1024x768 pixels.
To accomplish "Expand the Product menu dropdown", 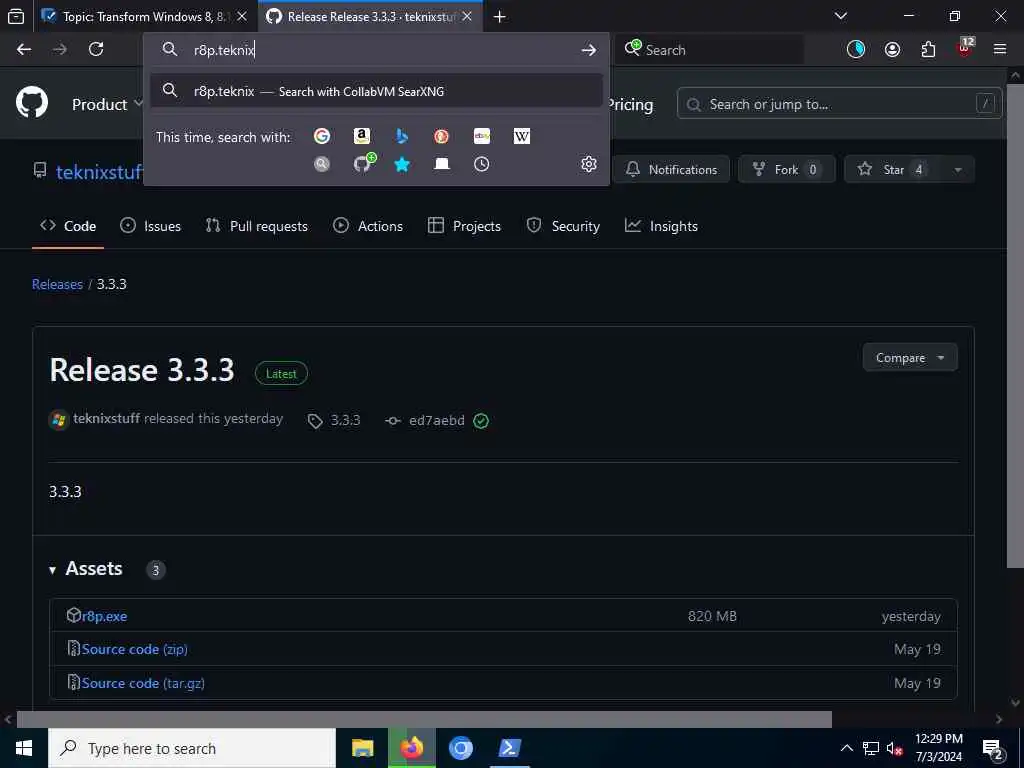I will point(106,104).
